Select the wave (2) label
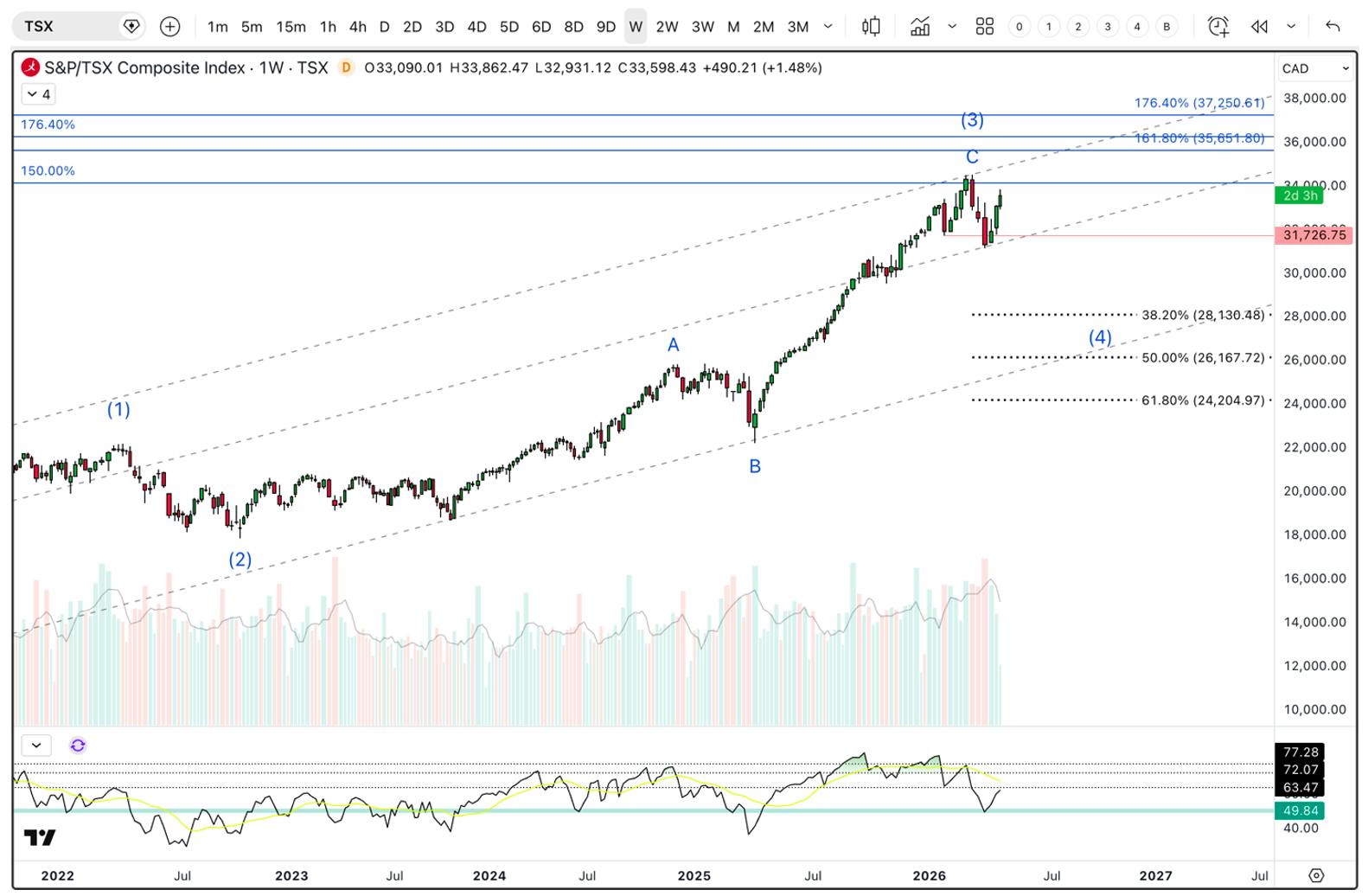Screen dimensions: 1368x896 [x=240, y=559]
